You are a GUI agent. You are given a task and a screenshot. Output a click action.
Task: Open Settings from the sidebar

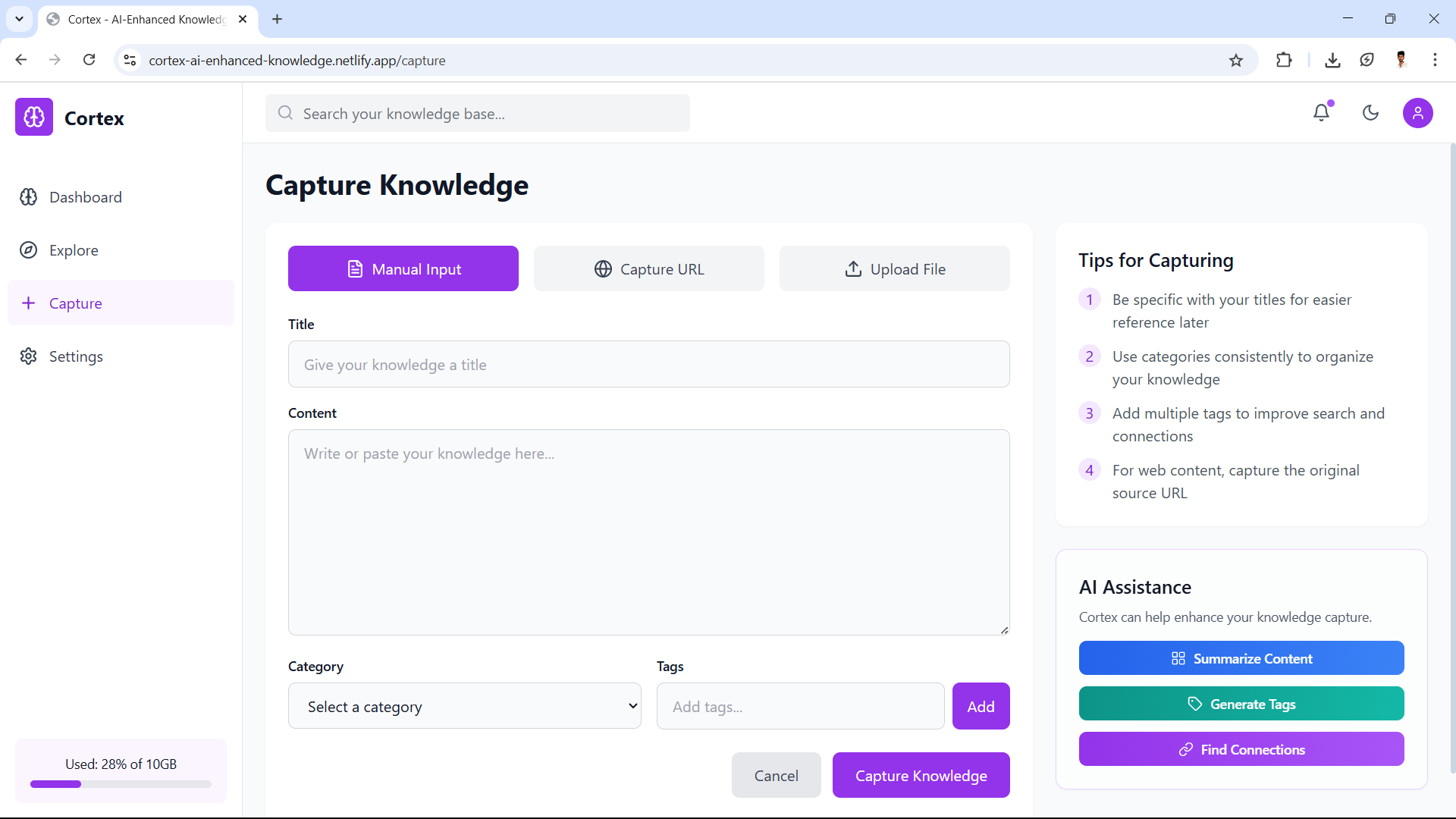point(76,356)
